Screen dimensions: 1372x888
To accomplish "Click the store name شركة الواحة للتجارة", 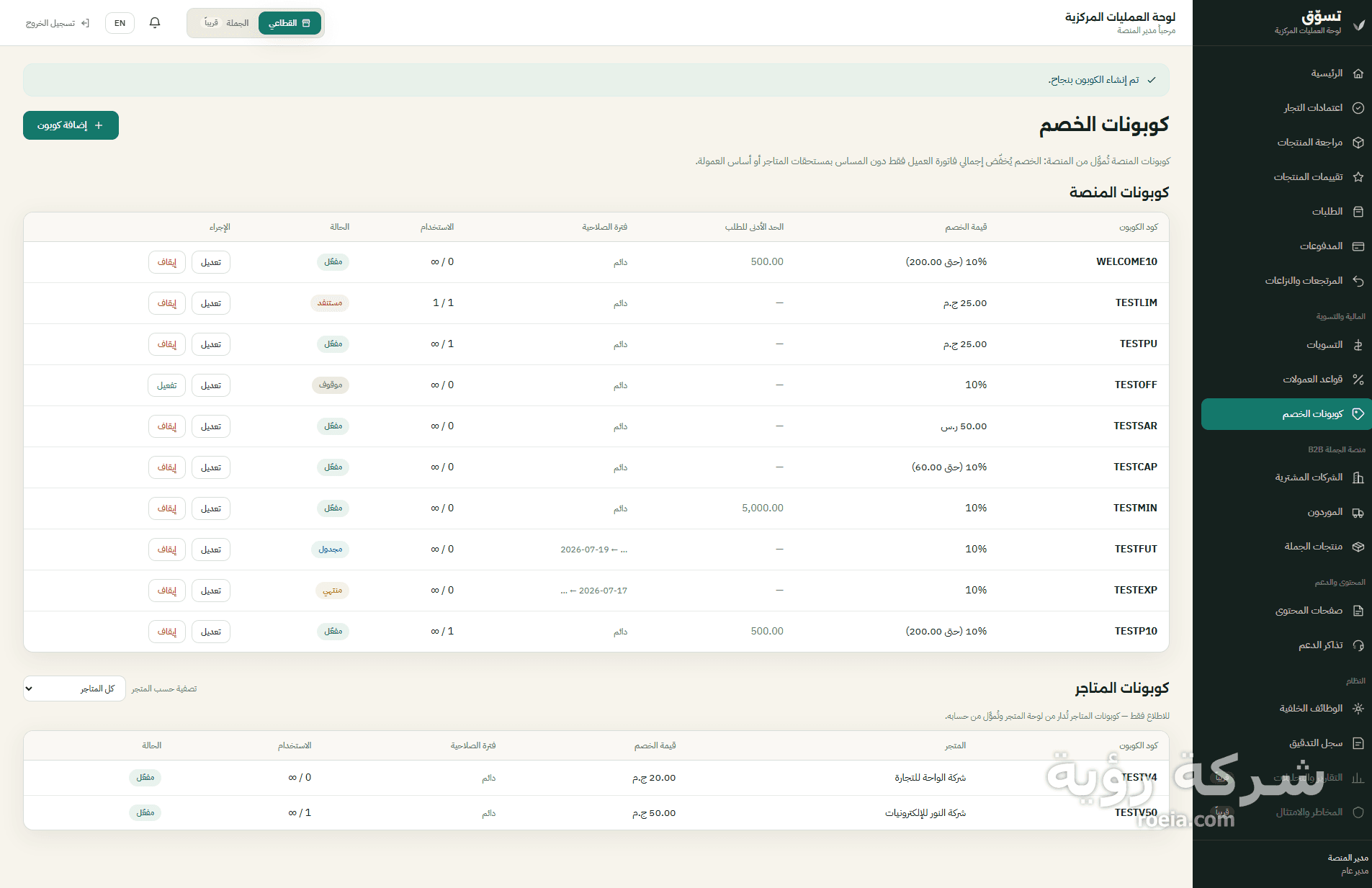I will tap(931, 778).
